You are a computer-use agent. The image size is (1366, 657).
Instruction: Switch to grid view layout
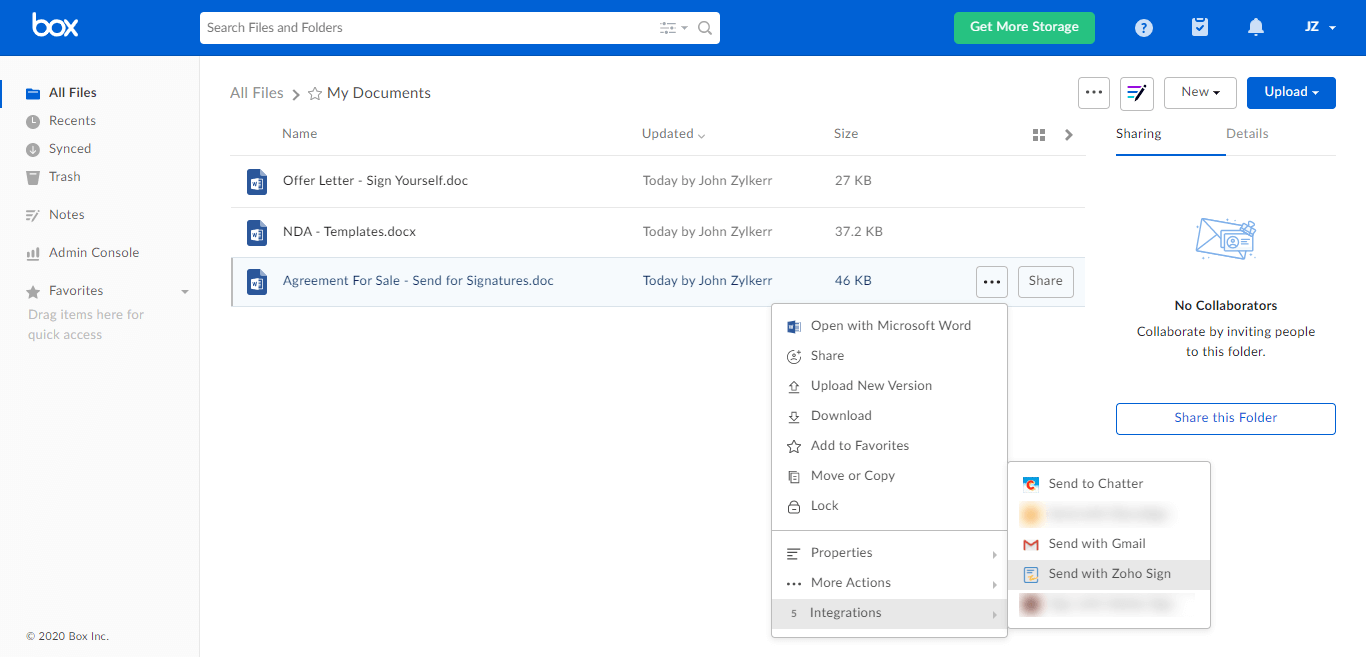tap(1038, 133)
